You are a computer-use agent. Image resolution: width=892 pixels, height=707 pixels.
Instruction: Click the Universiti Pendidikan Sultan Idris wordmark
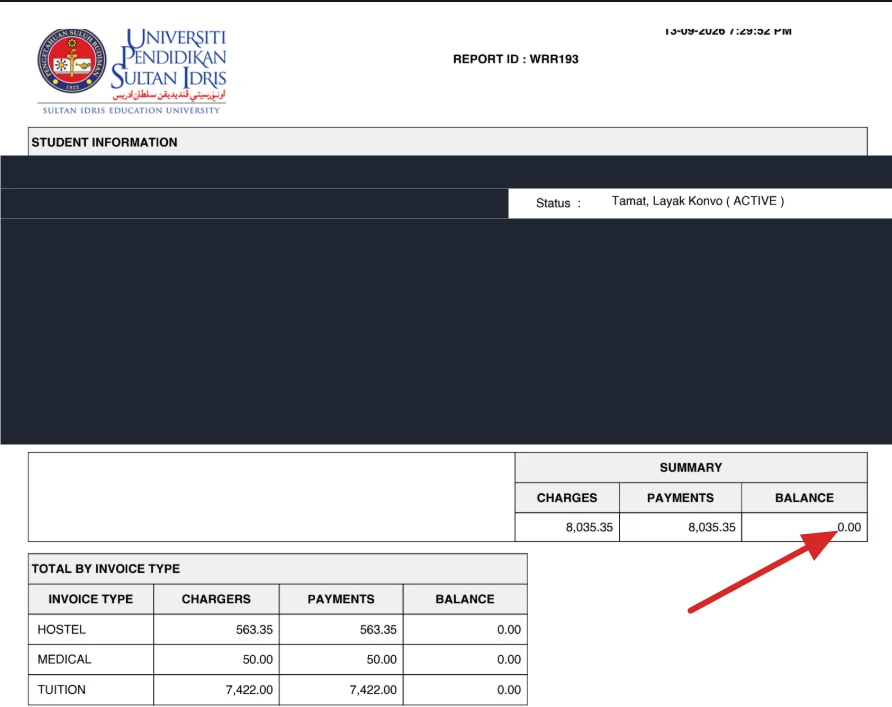pyautogui.click(x=169, y=65)
